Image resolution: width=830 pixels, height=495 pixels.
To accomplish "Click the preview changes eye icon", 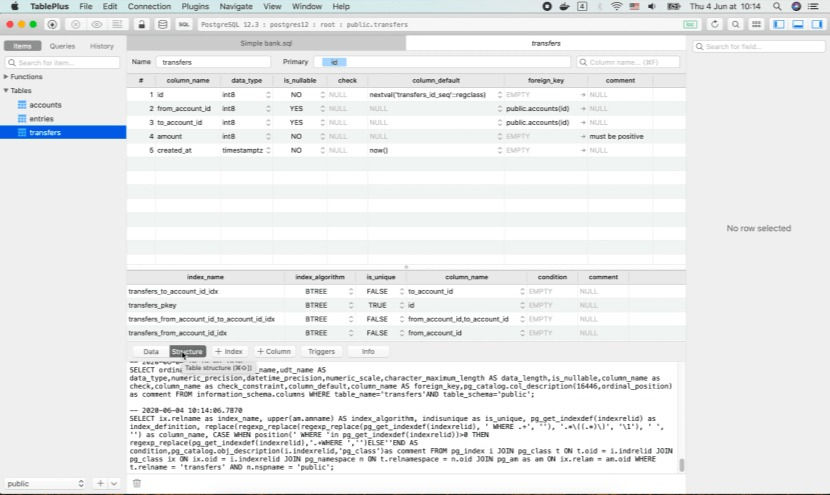I will (x=96, y=24).
